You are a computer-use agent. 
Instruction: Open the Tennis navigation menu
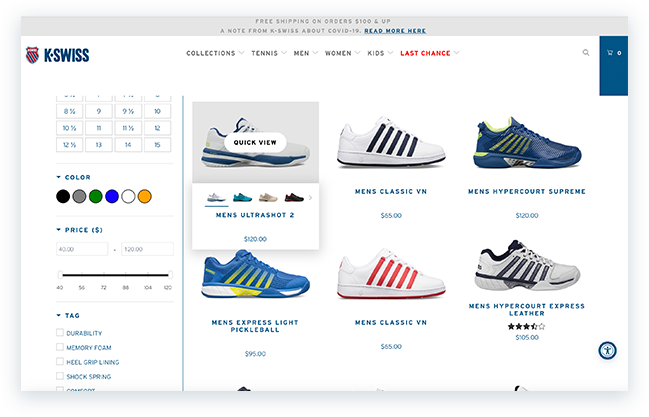[x=268, y=53]
